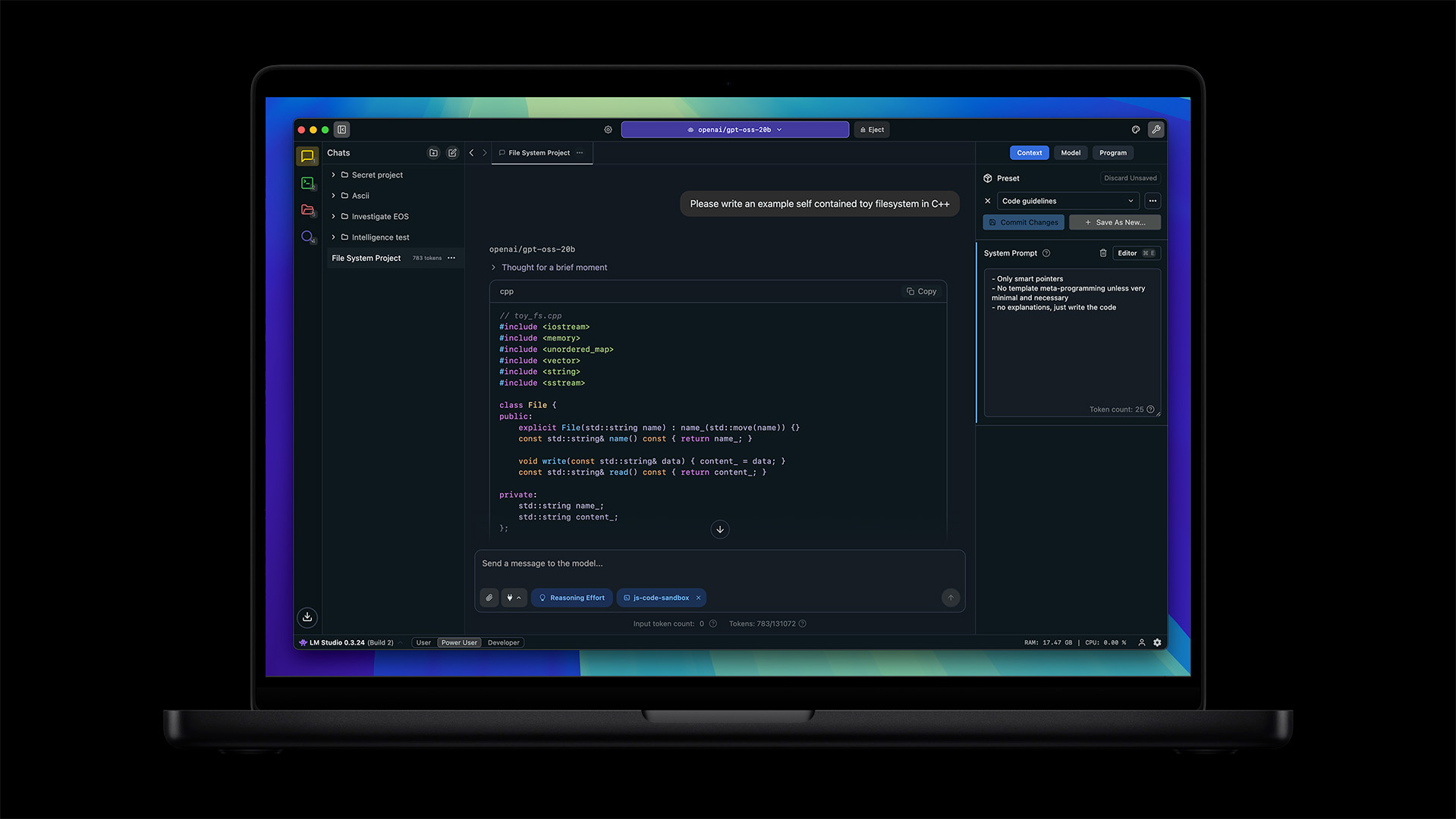Attach a file using the paperclip icon
1456x819 pixels.
[x=489, y=598]
